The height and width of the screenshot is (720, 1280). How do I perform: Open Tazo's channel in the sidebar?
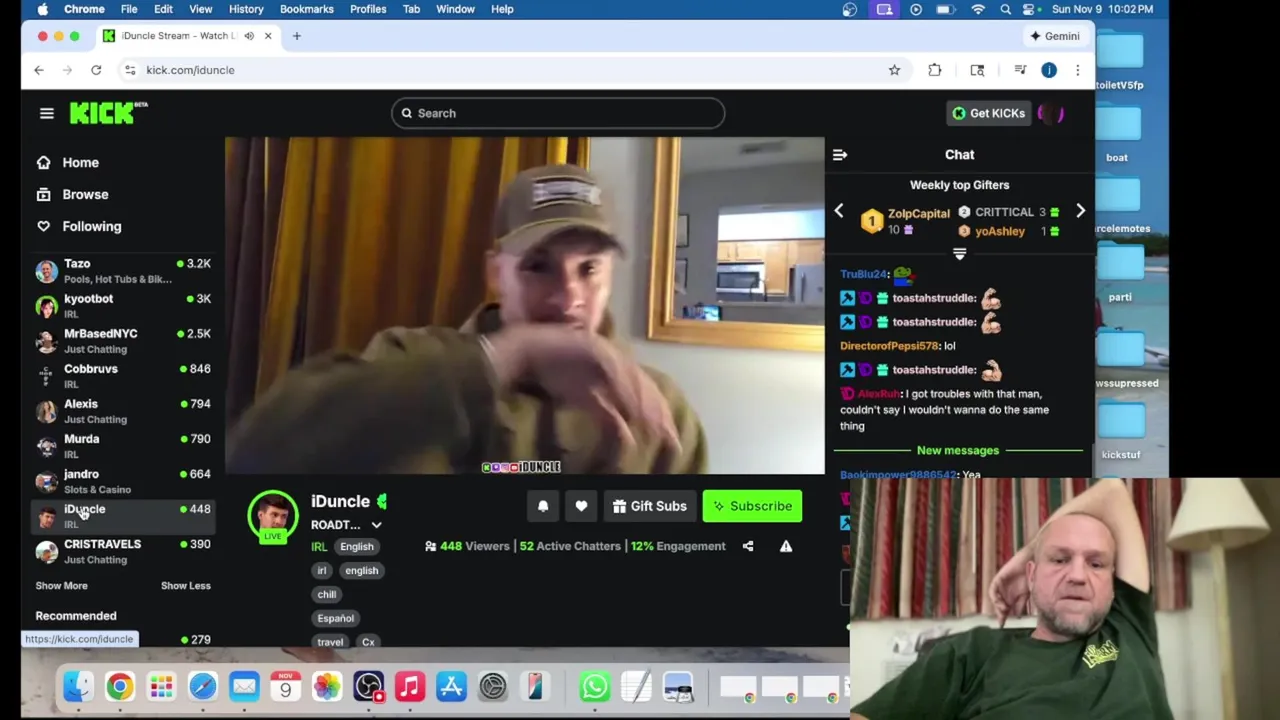tap(123, 271)
